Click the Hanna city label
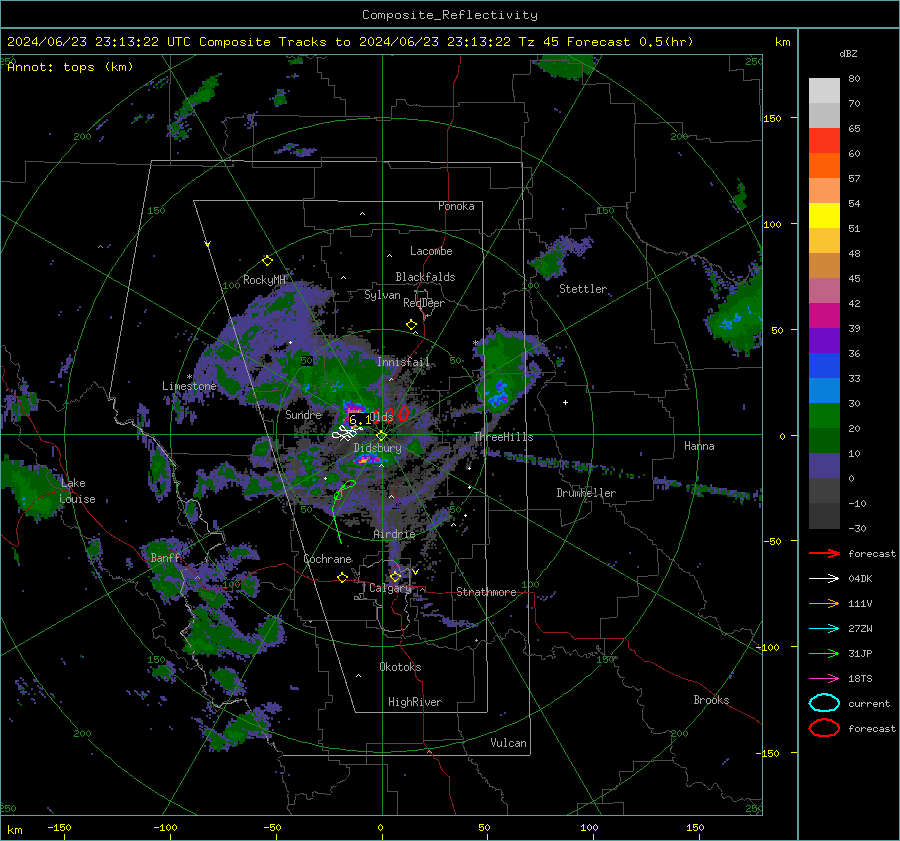This screenshot has width=900, height=841. (699, 446)
